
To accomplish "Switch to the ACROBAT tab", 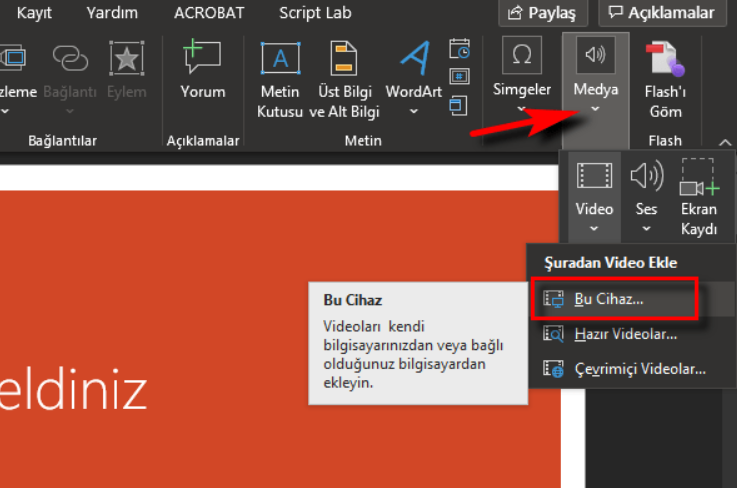I will click(x=209, y=13).
